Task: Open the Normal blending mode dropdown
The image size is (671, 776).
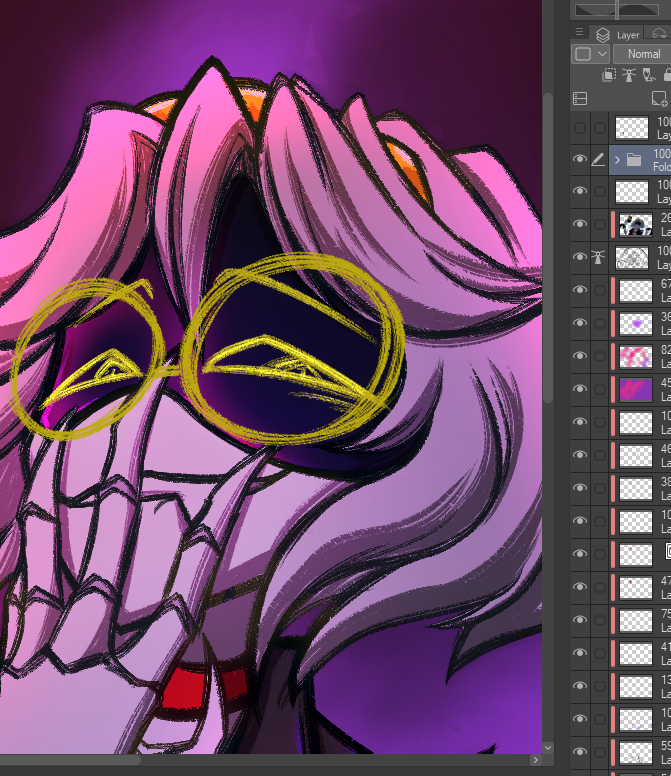Action: [x=642, y=54]
